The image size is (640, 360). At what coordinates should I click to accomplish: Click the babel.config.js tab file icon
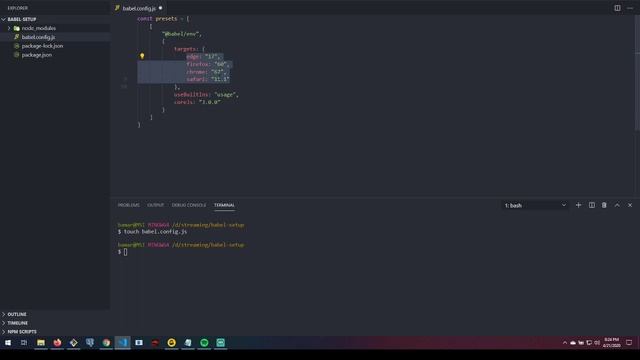click(117, 8)
